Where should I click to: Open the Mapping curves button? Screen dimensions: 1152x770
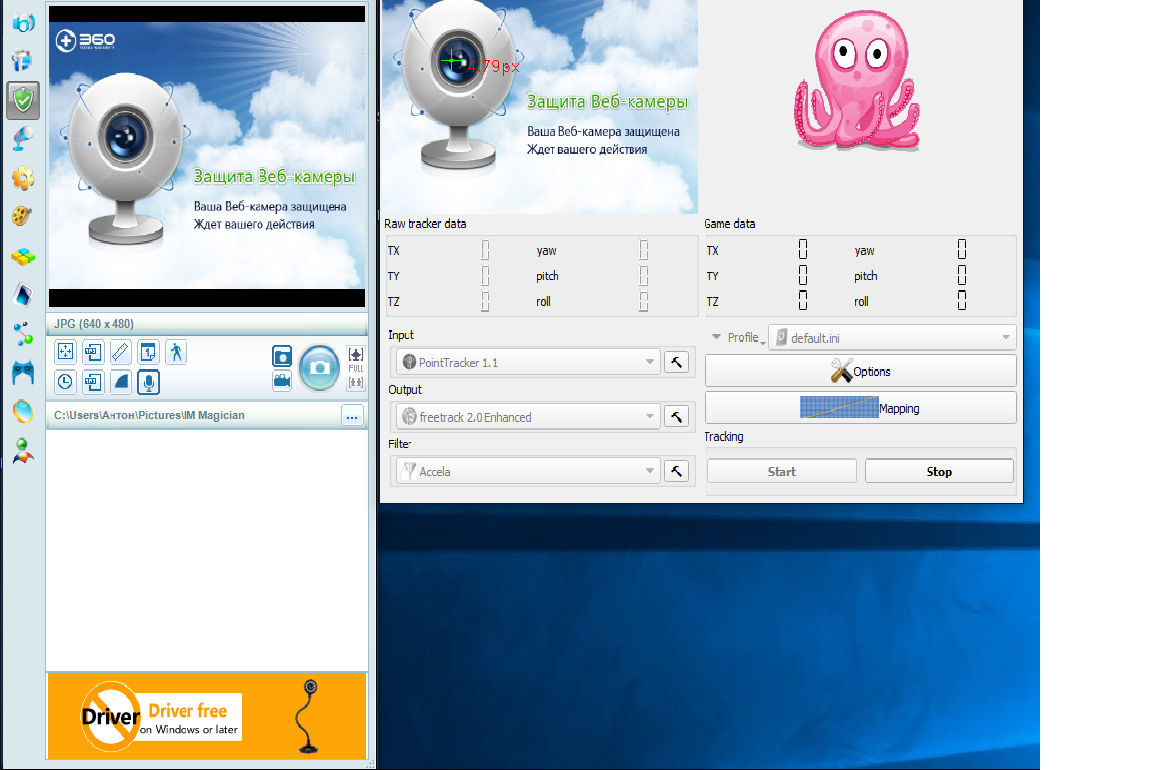pyautogui.click(x=860, y=408)
